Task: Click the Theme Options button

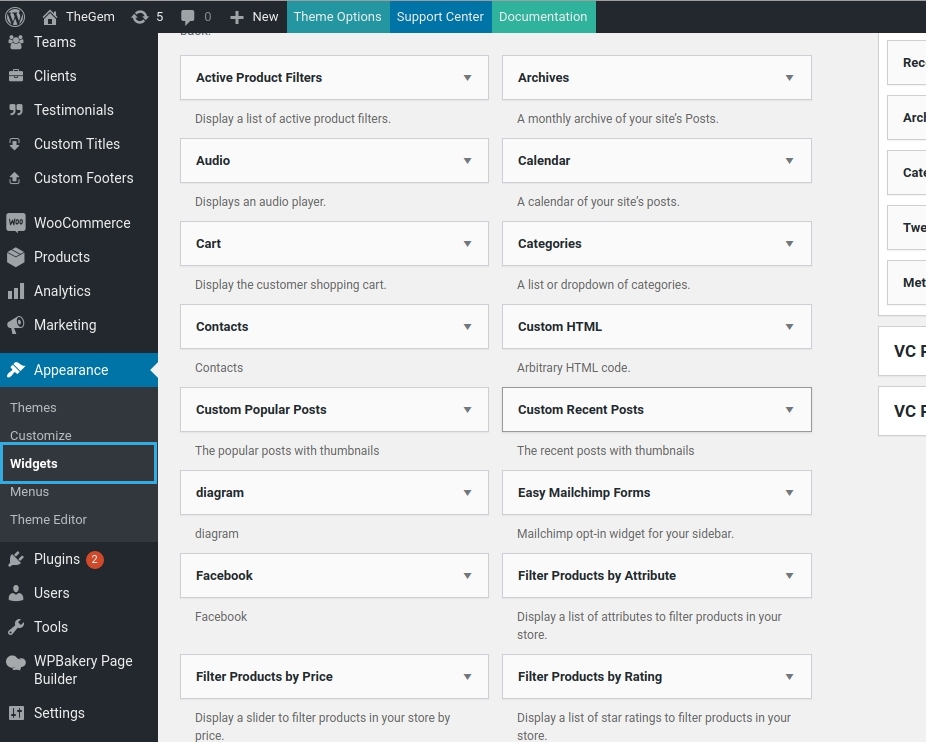Action: 337,17
